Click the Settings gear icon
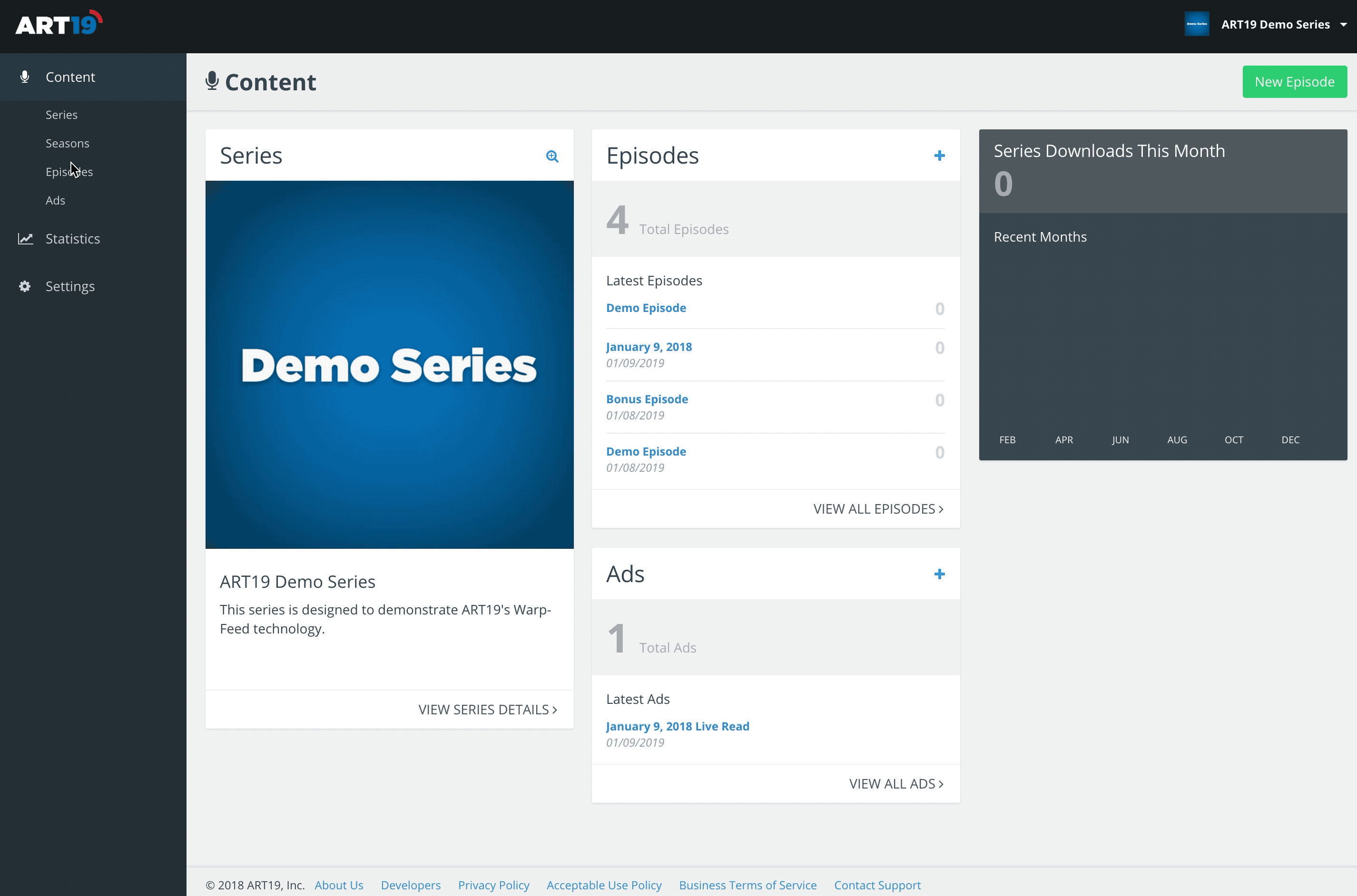Image resolution: width=1357 pixels, height=896 pixels. [x=25, y=286]
